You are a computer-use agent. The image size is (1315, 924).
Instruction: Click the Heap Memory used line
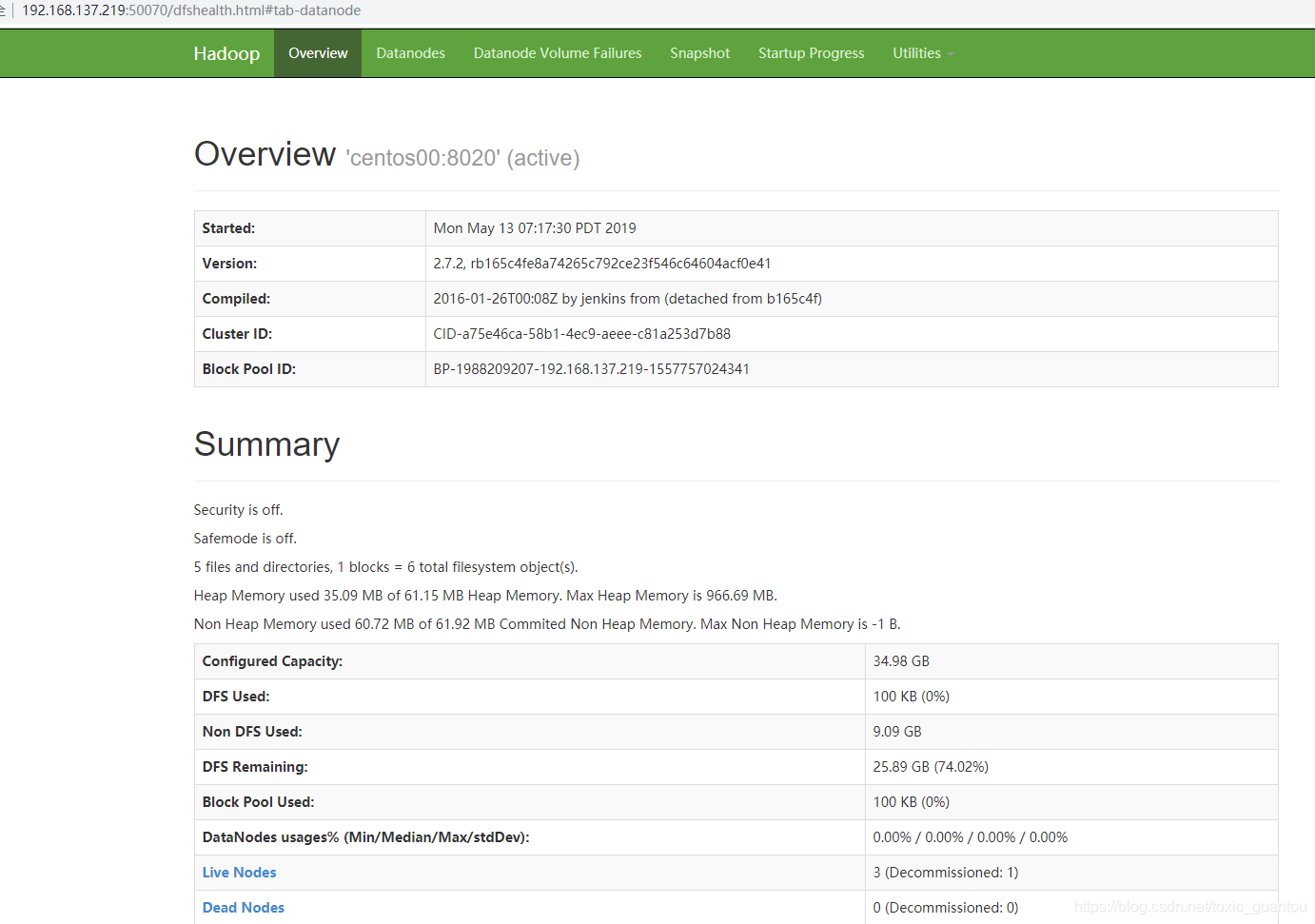[x=485, y=596]
